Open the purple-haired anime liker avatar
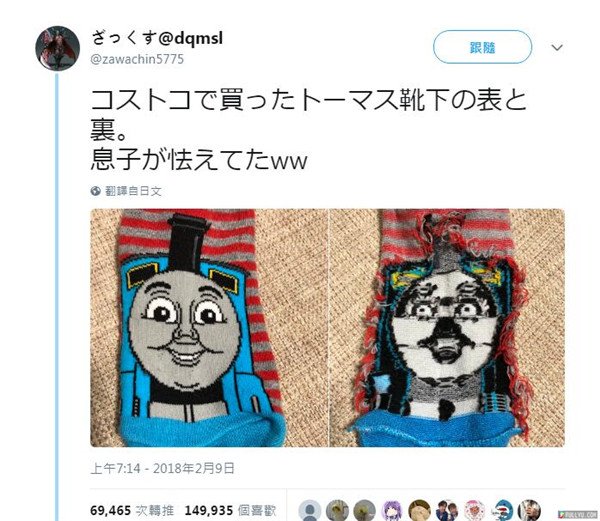 point(393,511)
